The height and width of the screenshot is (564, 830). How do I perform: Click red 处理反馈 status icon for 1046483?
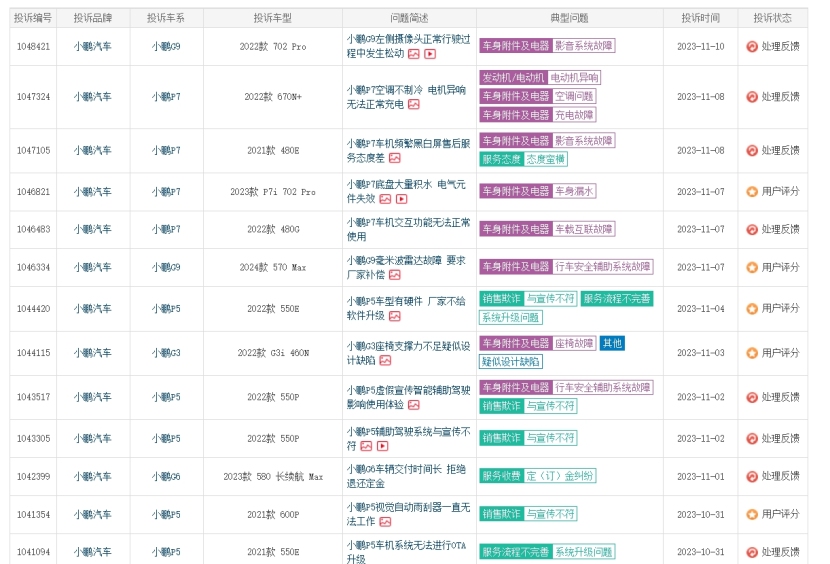point(752,229)
